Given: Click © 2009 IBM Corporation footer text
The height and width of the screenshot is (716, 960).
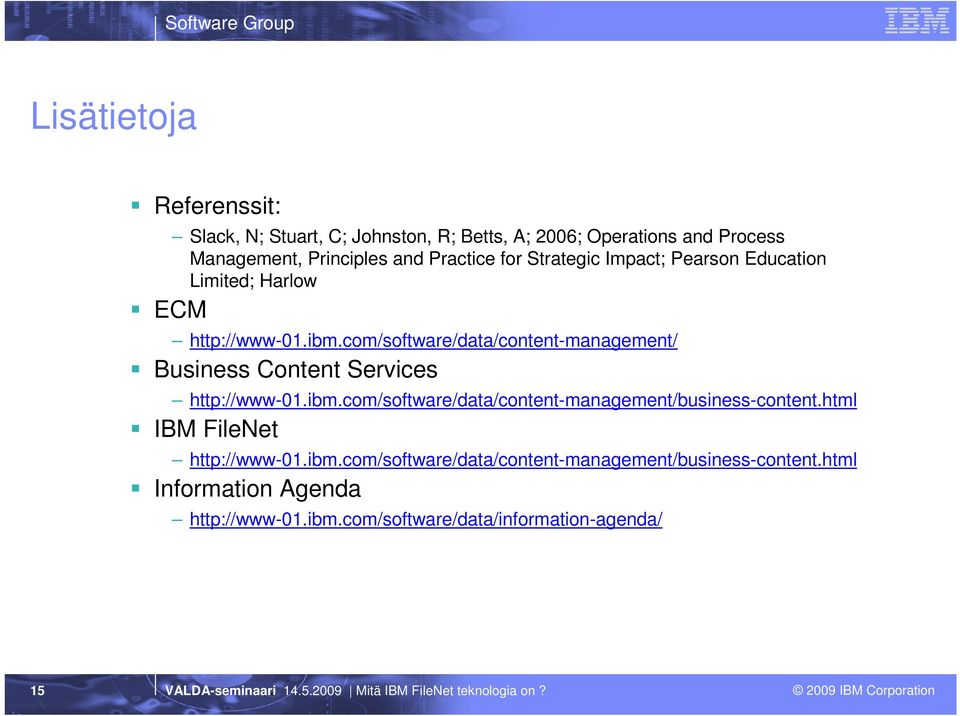Looking at the screenshot, I should (x=863, y=690).
